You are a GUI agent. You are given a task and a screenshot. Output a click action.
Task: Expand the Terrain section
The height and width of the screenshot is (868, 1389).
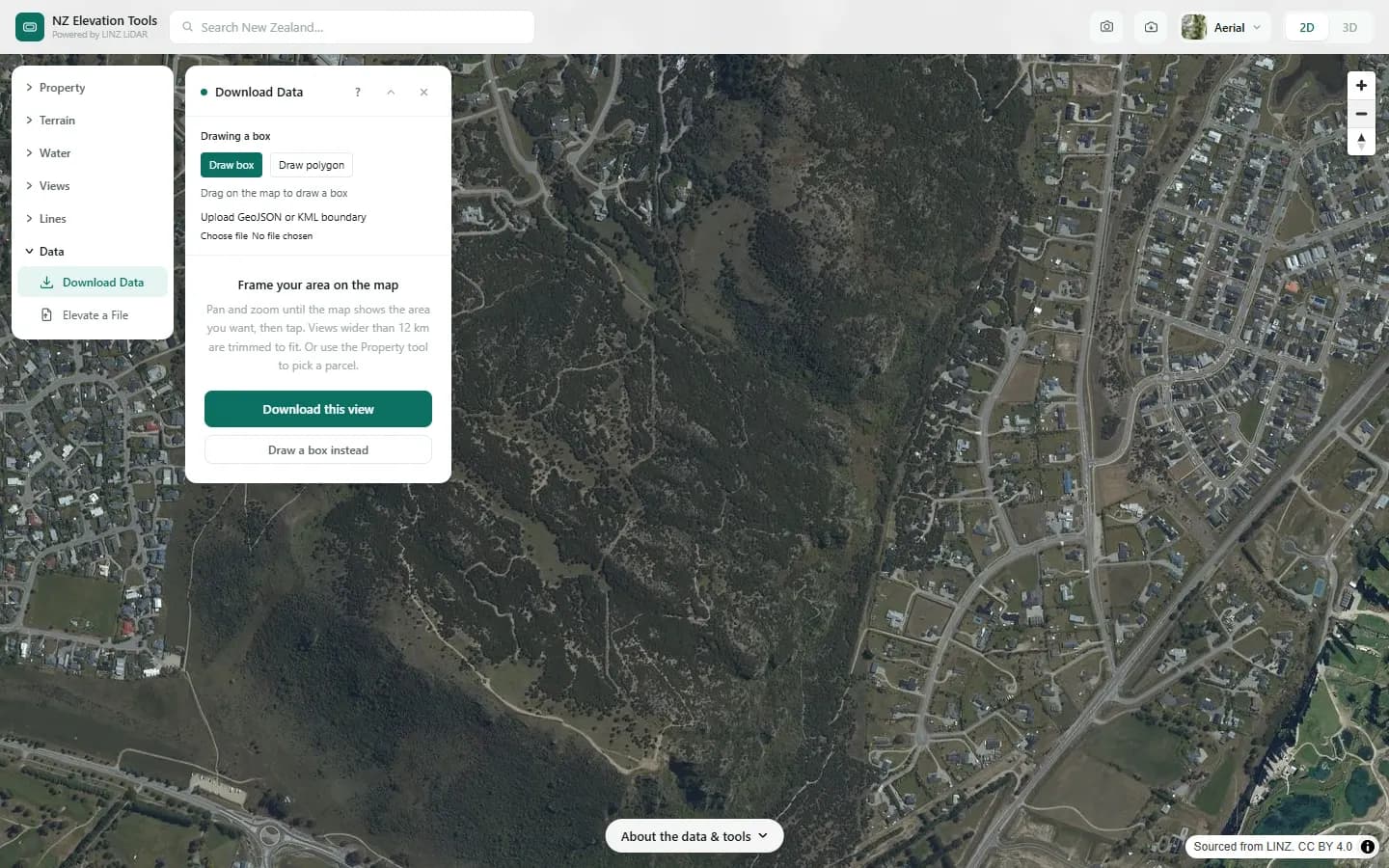[x=93, y=121]
